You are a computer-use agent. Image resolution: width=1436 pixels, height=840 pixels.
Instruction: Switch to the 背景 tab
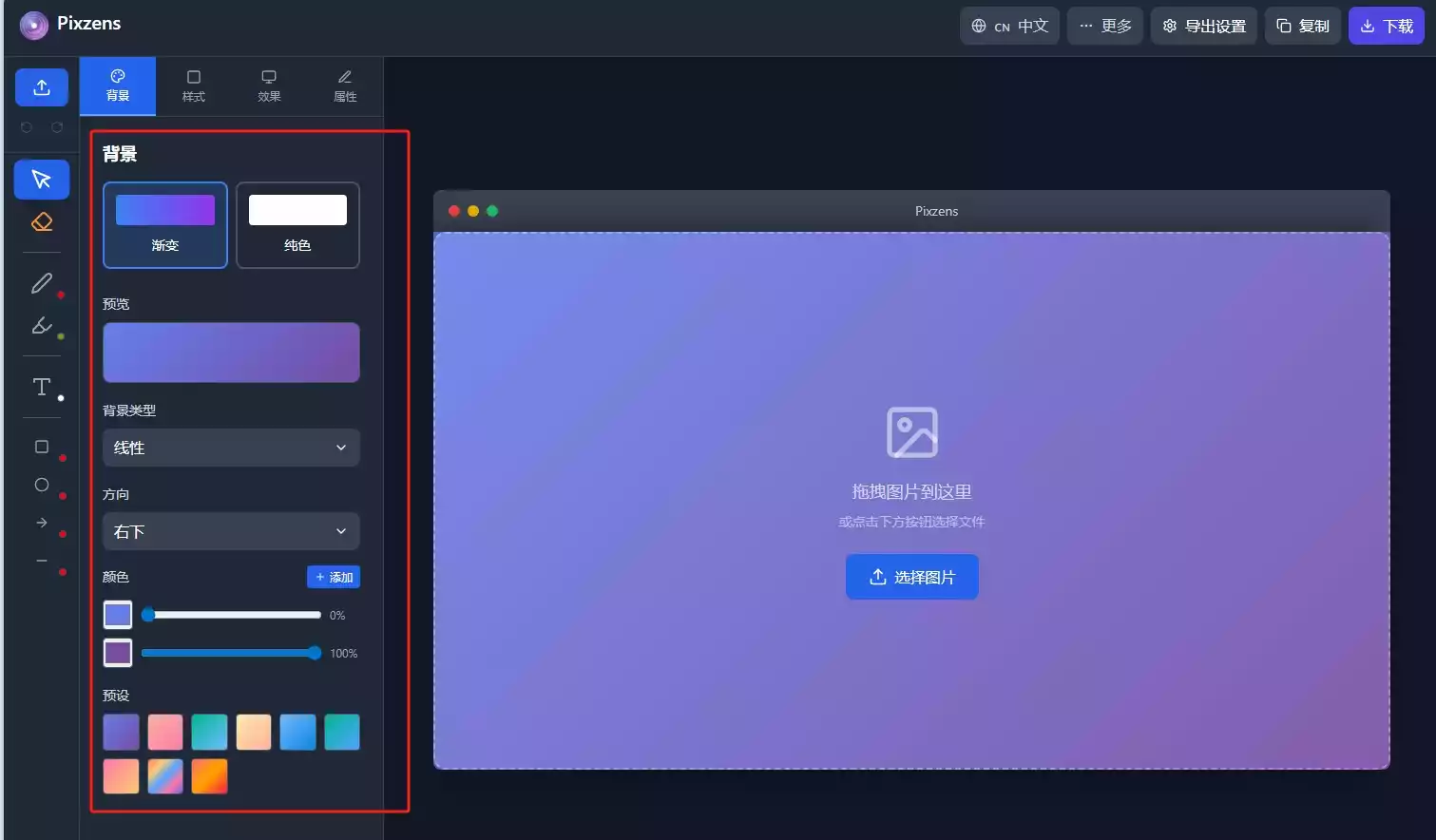118,86
